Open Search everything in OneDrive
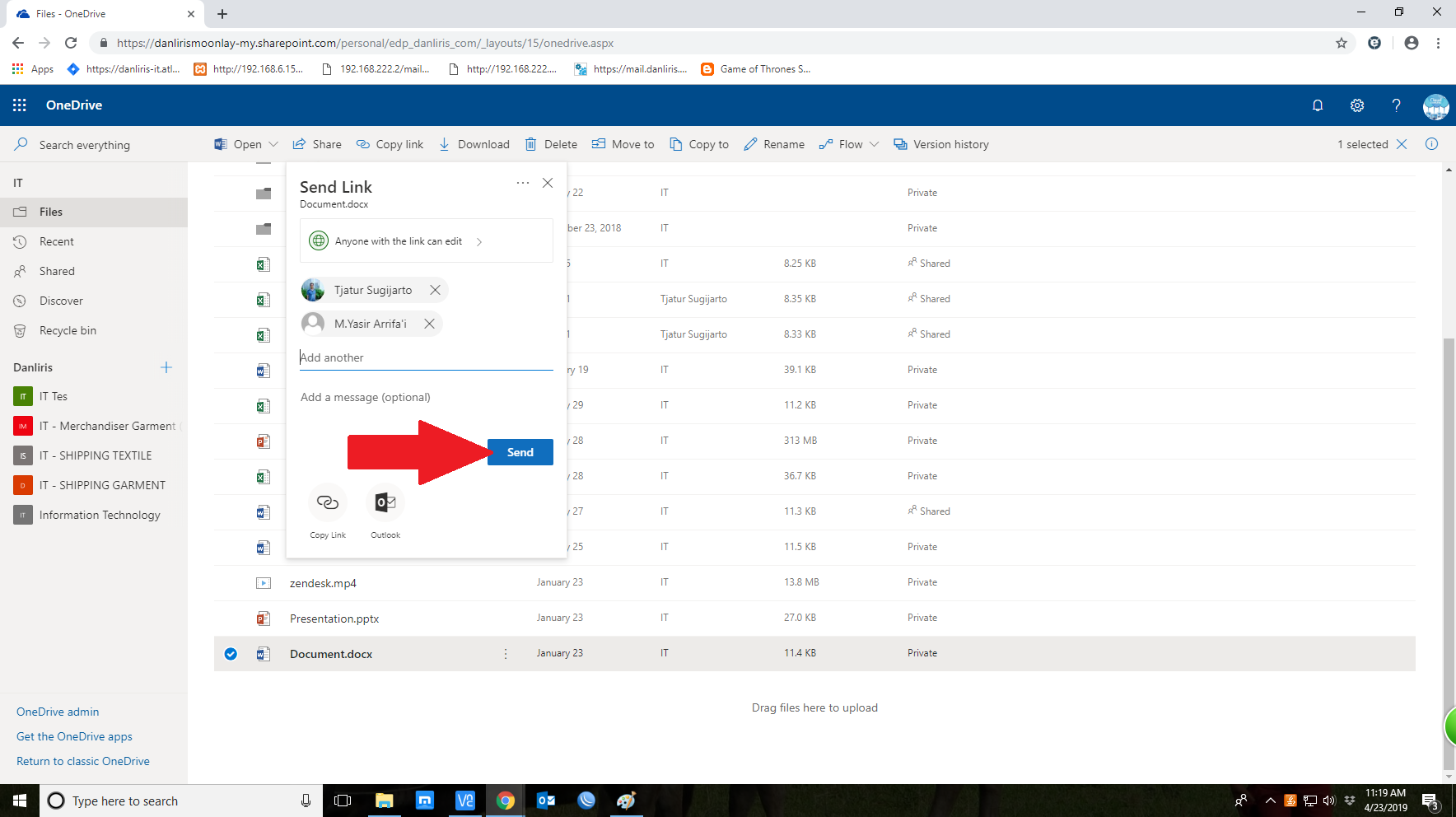1456x817 pixels. [84, 144]
